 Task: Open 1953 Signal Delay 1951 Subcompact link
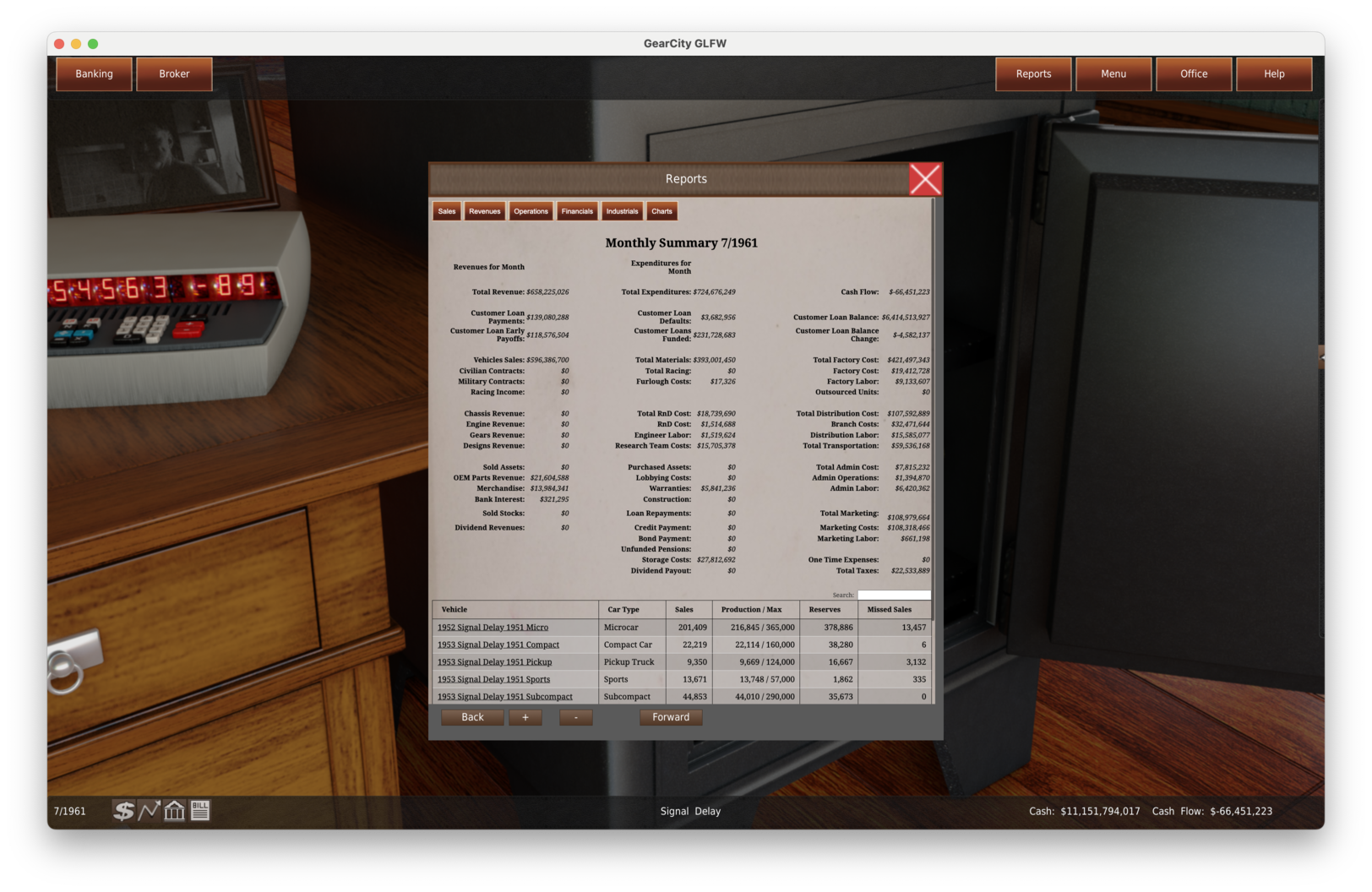pyautogui.click(x=505, y=697)
